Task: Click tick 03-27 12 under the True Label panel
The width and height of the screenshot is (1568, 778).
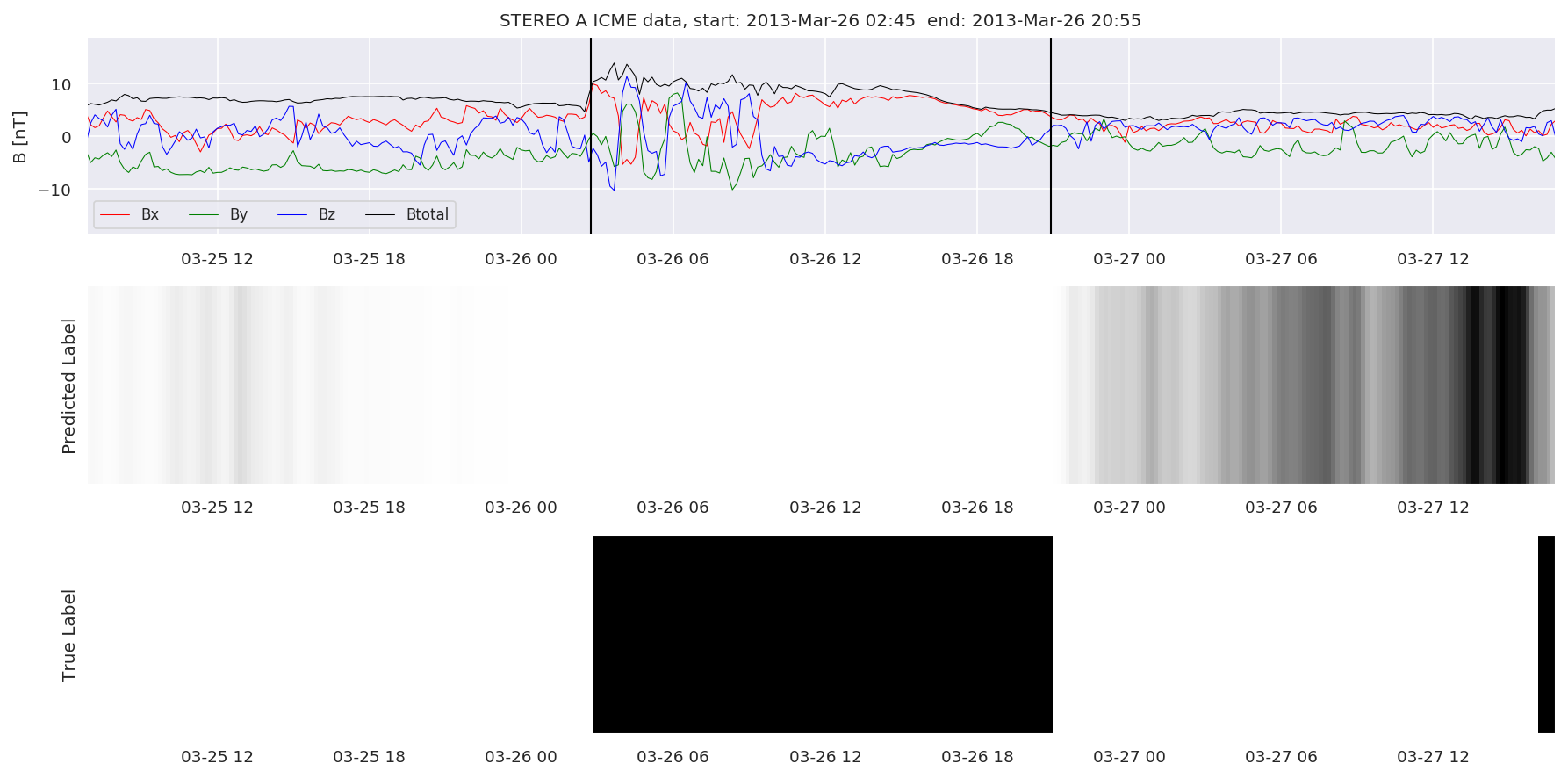Action: coord(1433,757)
